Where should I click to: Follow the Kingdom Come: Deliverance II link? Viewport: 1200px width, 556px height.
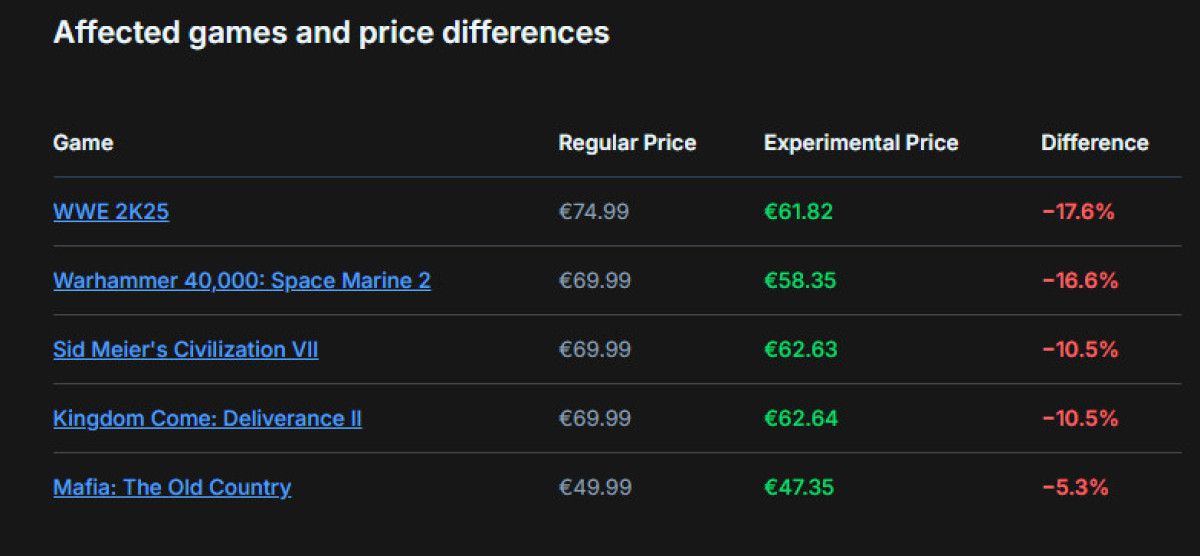pyautogui.click(x=207, y=418)
